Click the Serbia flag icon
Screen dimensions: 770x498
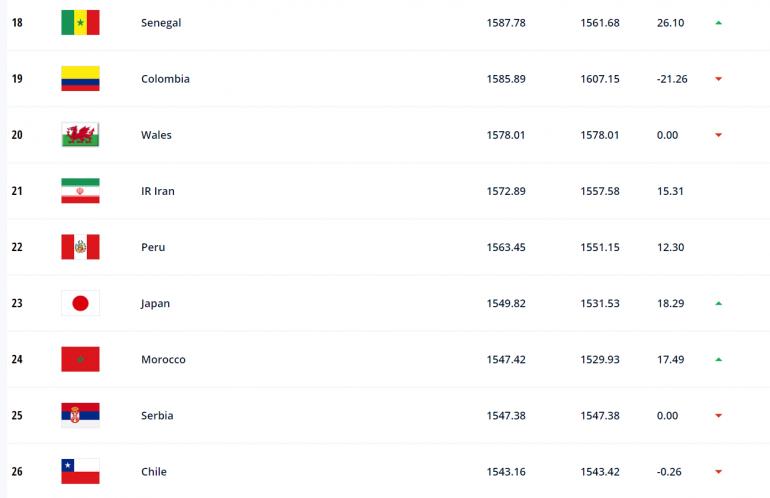(80, 415)
